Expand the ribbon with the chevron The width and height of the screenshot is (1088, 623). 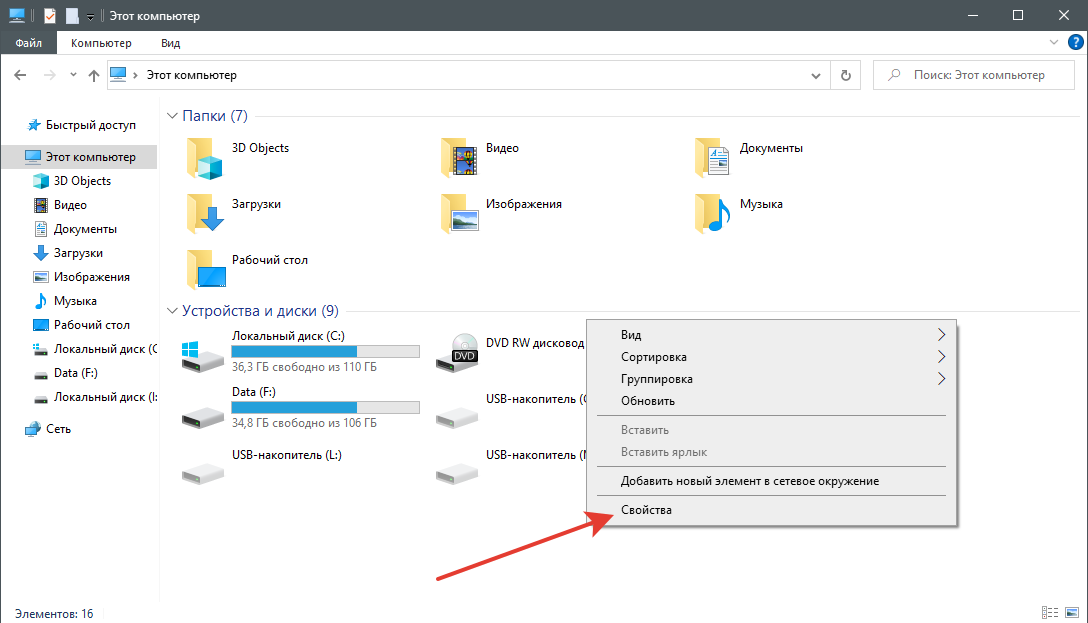pos(1053,42)
